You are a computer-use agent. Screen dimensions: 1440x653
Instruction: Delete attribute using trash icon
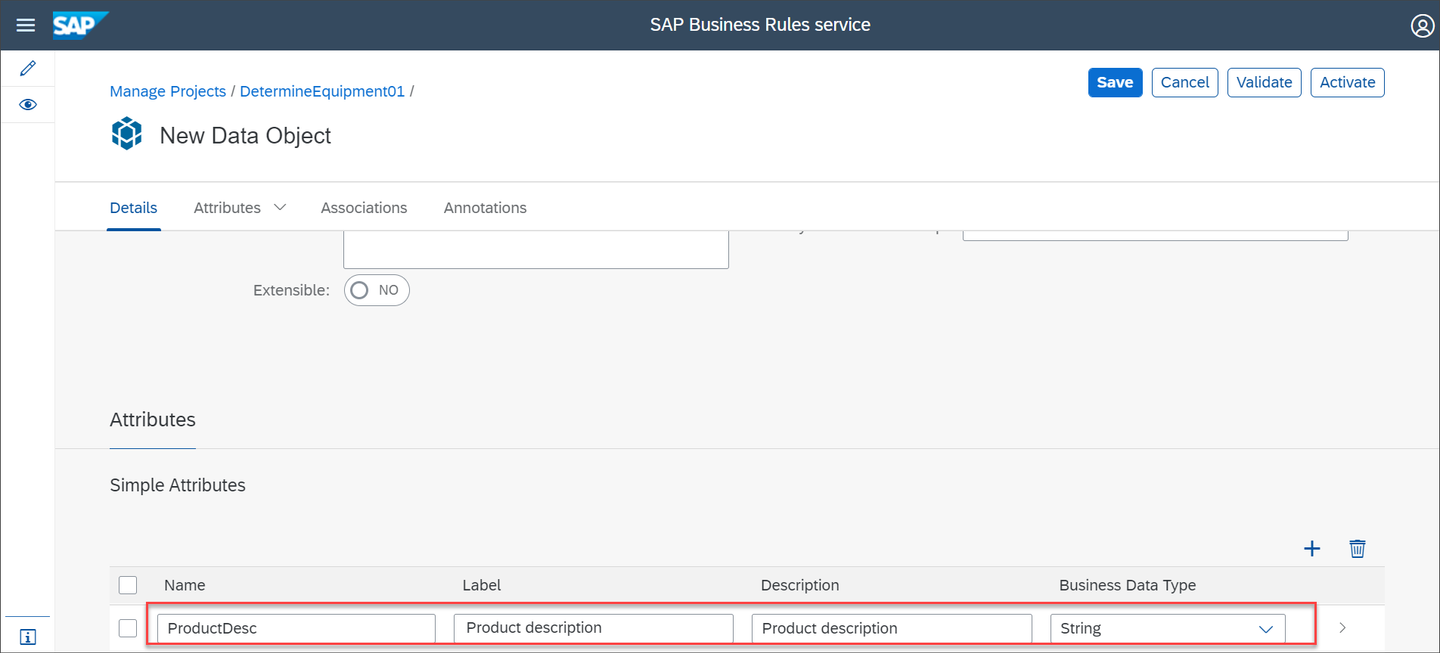tap(1357, 548)
